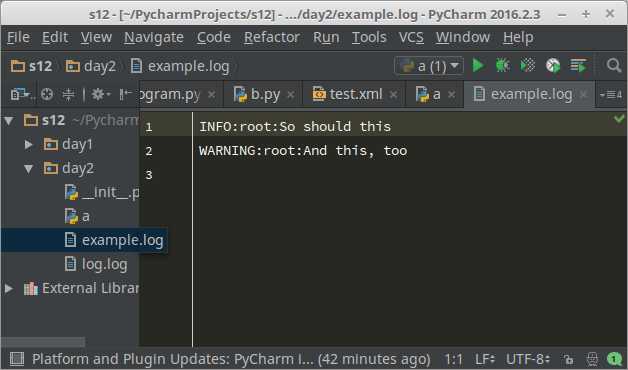Open the Edit menu
Viewport: 628px width, 370px height.
pos(55,37)
